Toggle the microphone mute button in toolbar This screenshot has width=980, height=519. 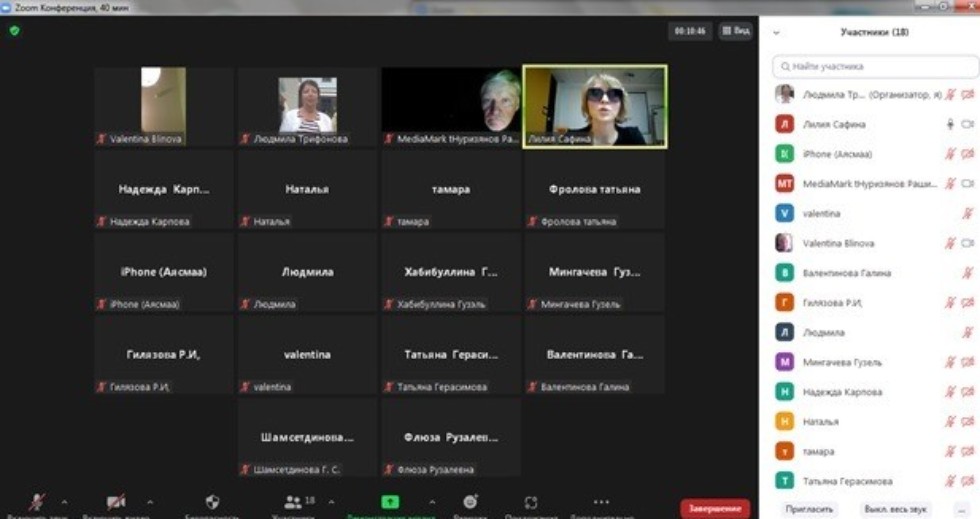(x=37, y=503)
